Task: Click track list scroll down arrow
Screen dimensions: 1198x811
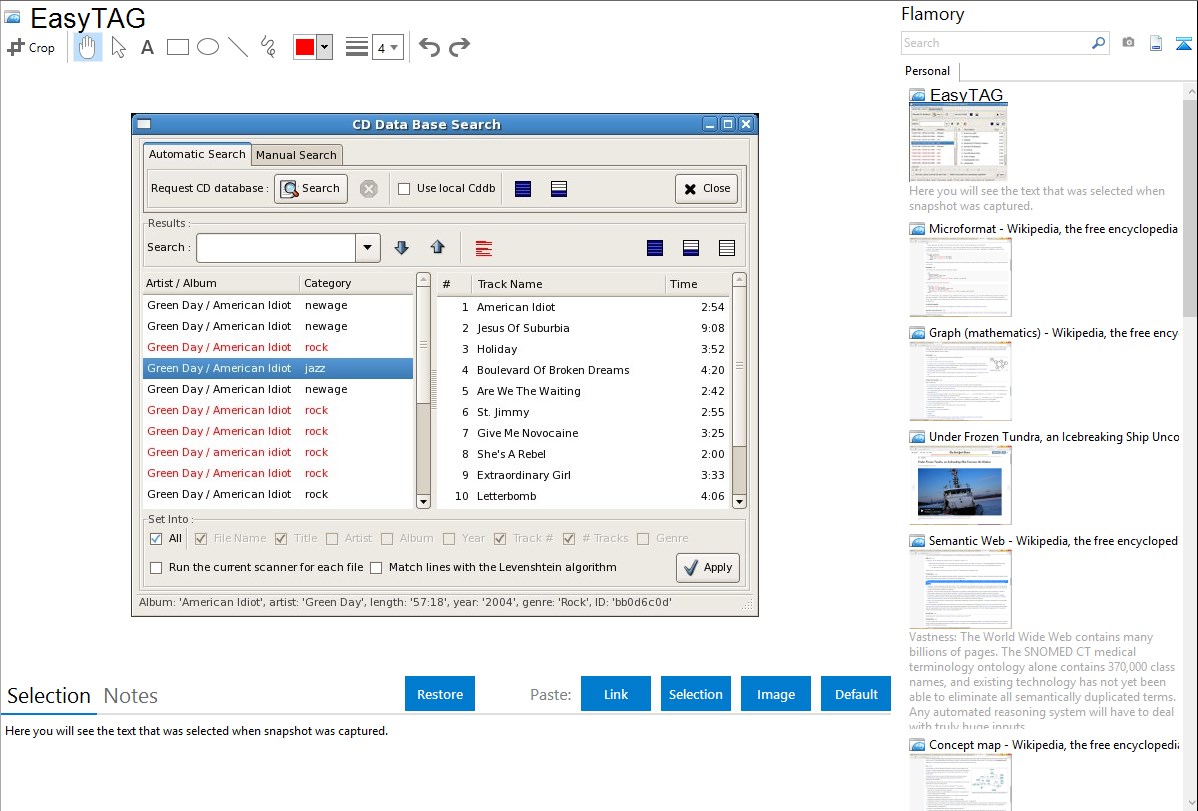Action: click(x=739, y=501)
